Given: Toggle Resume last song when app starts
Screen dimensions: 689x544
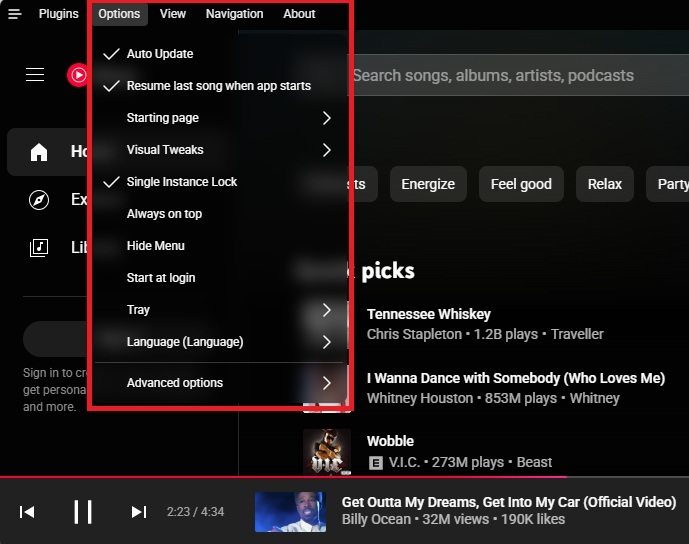Looking at the screenshot, I should click(219, 86).
